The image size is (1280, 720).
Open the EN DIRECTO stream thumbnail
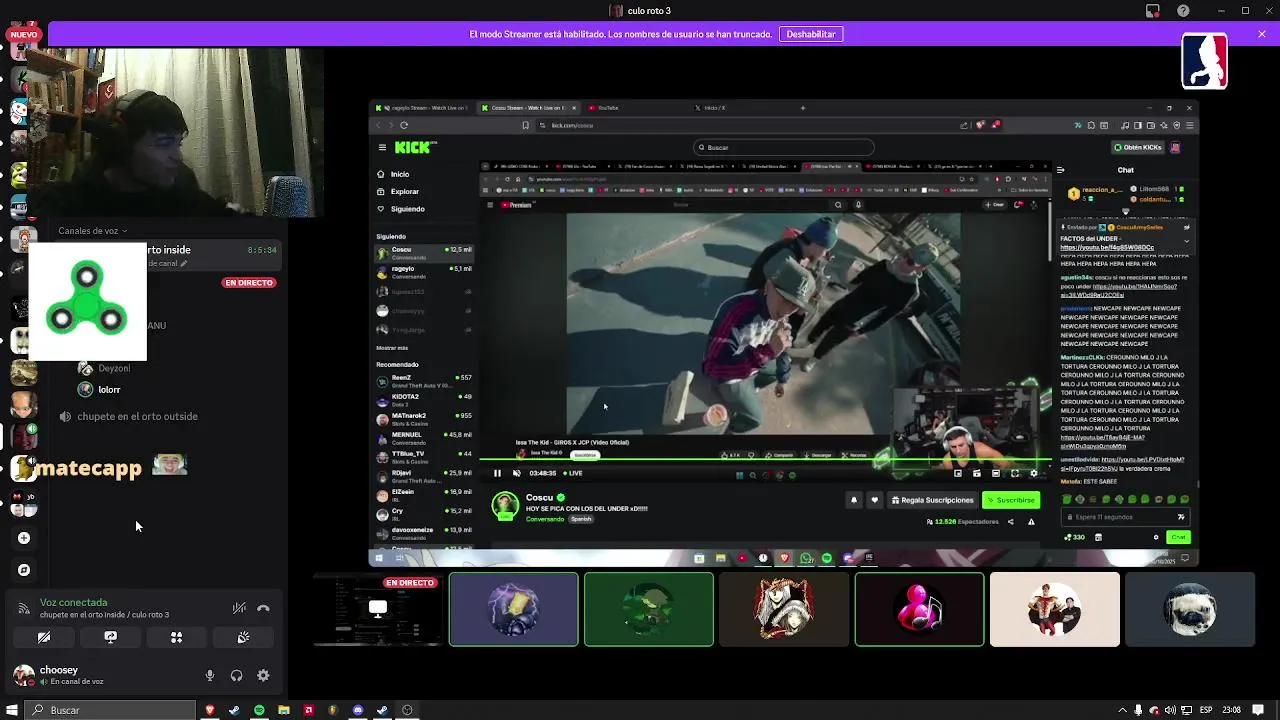point(378,609)
